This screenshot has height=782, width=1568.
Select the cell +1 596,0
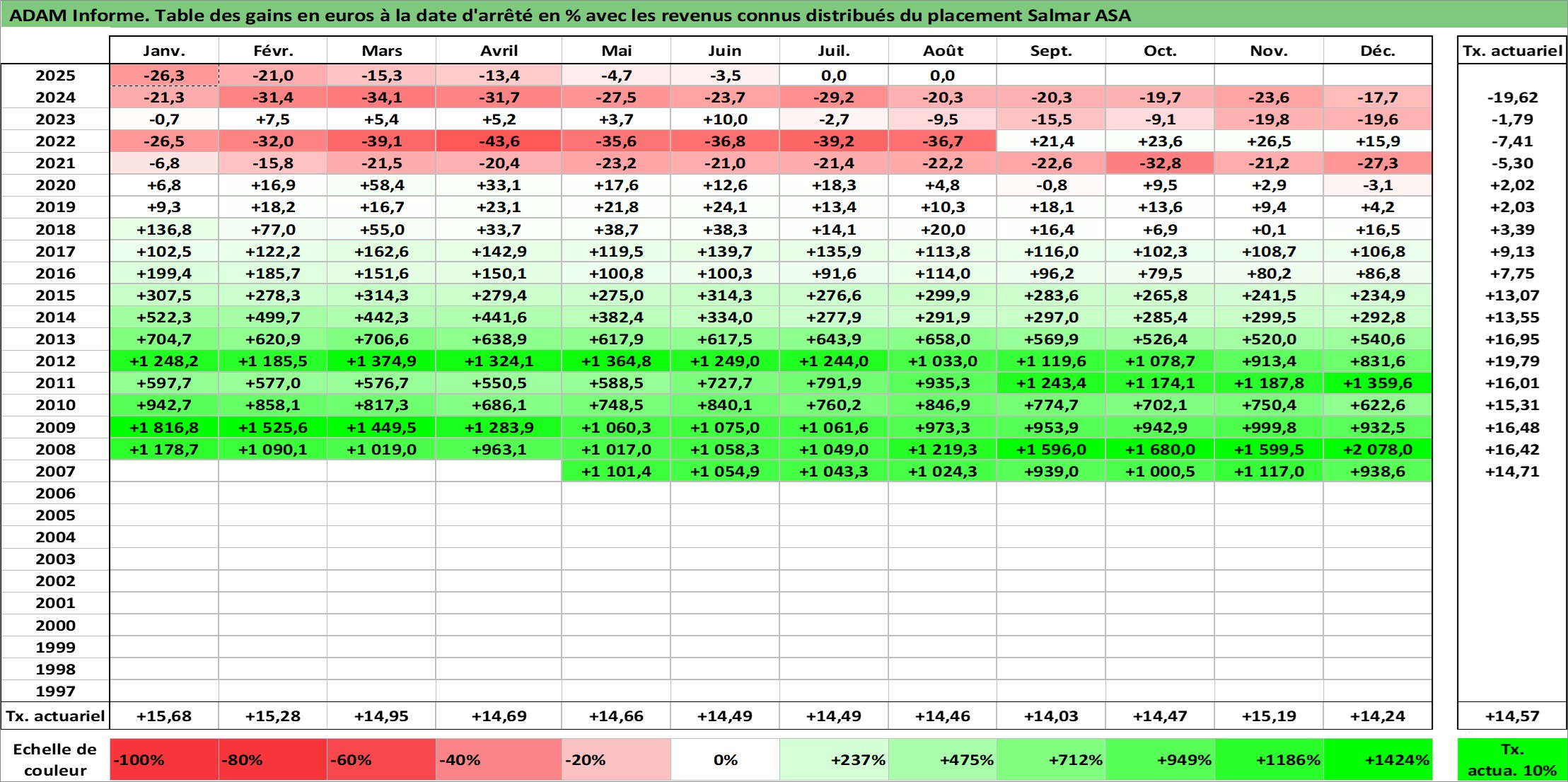(1051, 449)
